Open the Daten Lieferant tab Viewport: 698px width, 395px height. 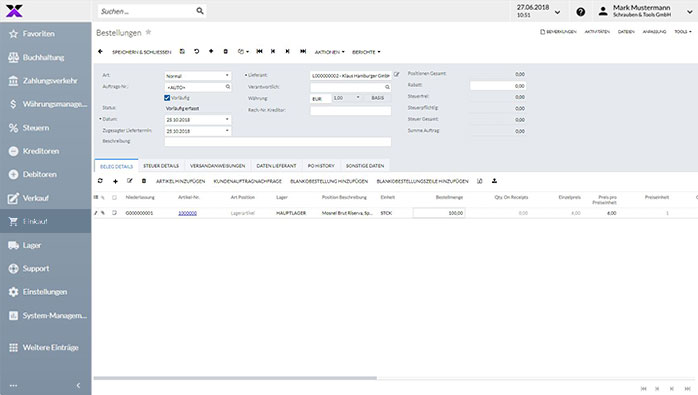point(276,166)
